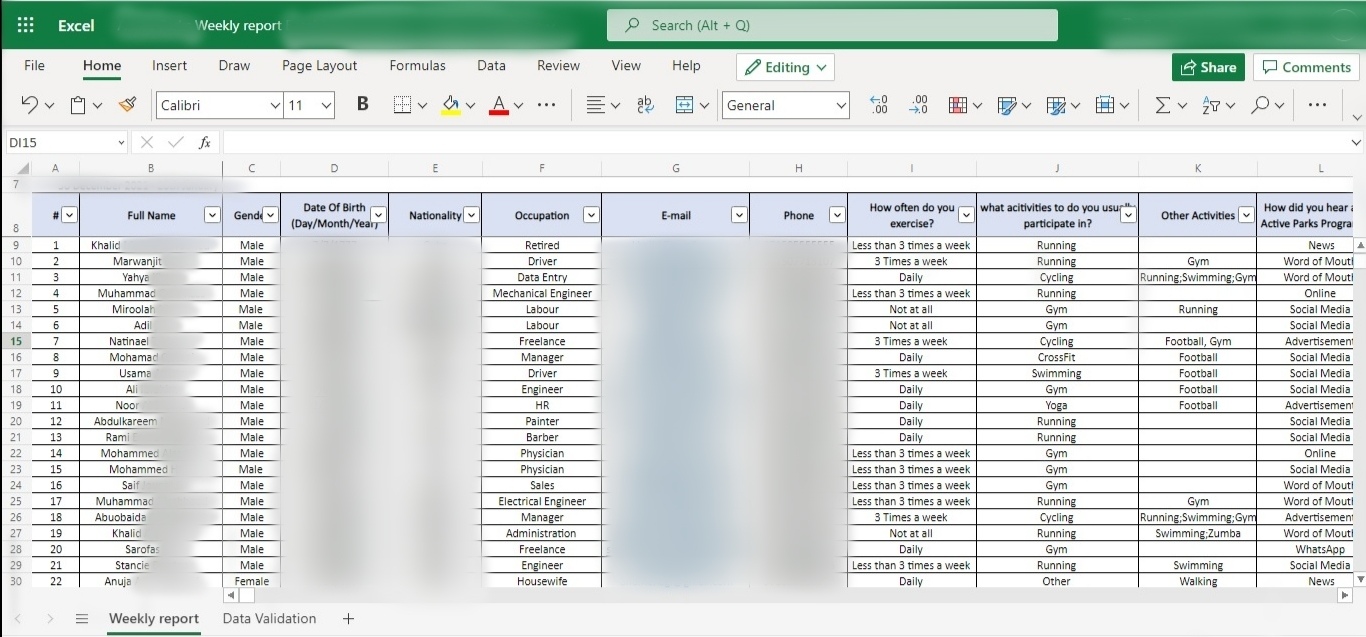Toggle wrap text
Viewport: 1366px width, 637px height.
645,105
